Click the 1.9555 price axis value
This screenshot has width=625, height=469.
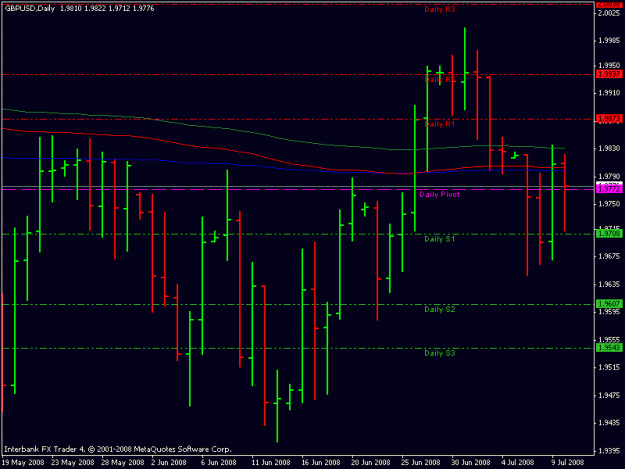[x=609, y=340]
